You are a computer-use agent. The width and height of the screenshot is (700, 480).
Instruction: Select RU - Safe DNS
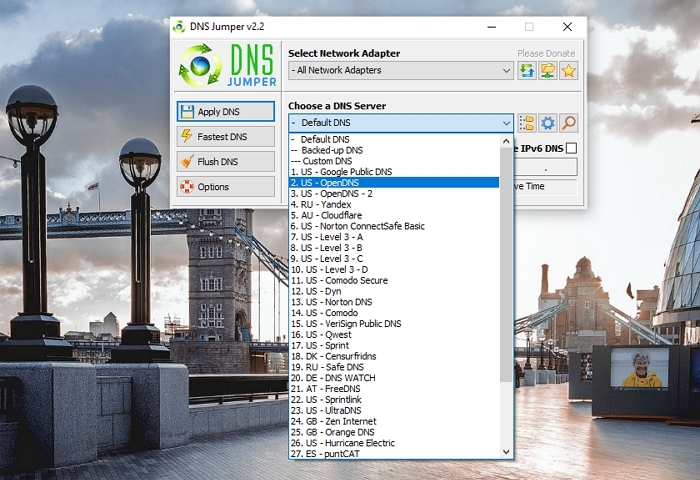pyautogui.click(x=394, y=367)
